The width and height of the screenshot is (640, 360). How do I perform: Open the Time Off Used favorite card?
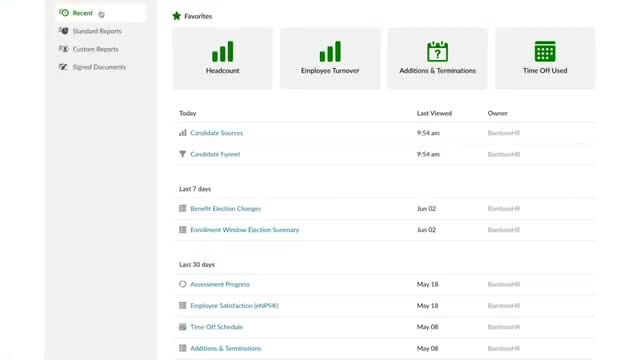pos(545,58)
